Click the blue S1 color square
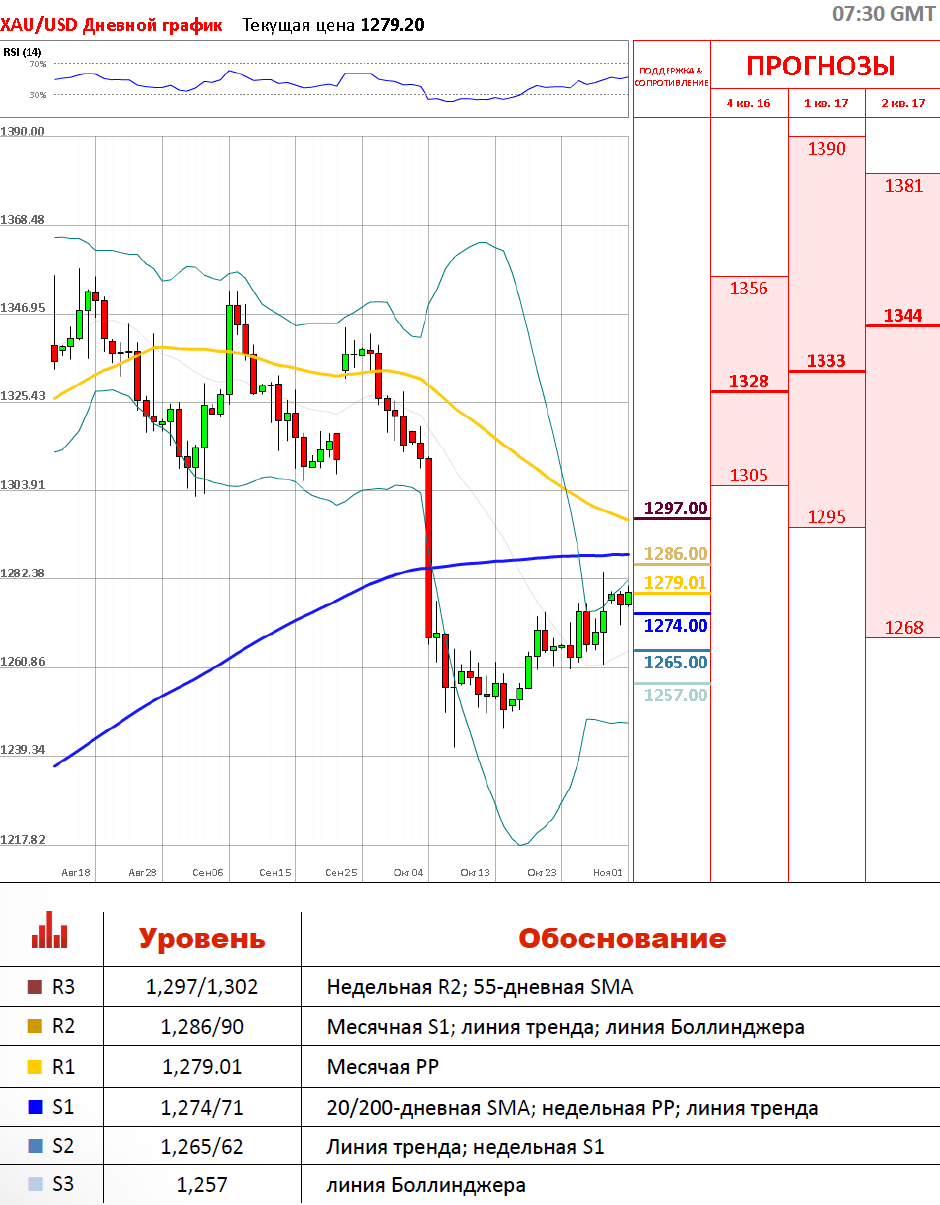940x1205 pixels. point(36,1108)
